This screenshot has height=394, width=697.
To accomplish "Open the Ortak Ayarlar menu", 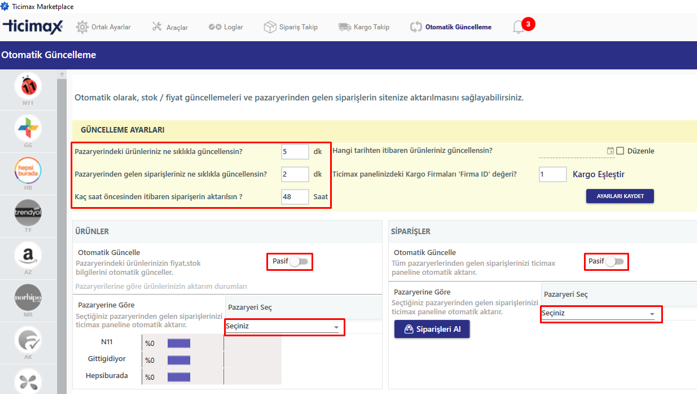I will point(103,27).
